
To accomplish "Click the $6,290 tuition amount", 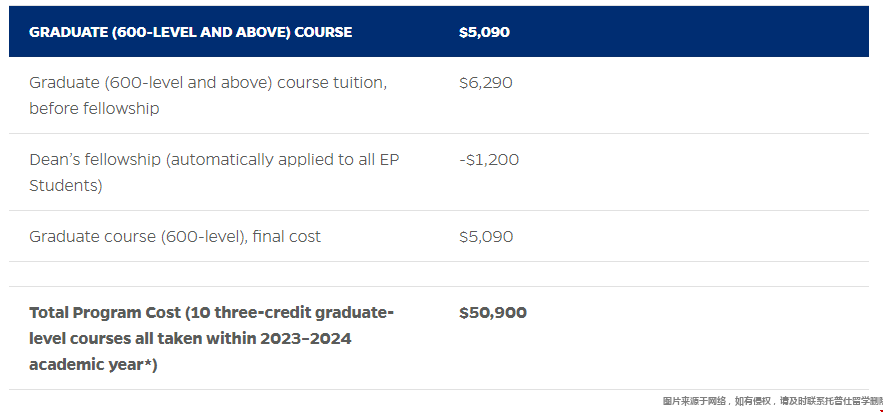I will 485,83.
